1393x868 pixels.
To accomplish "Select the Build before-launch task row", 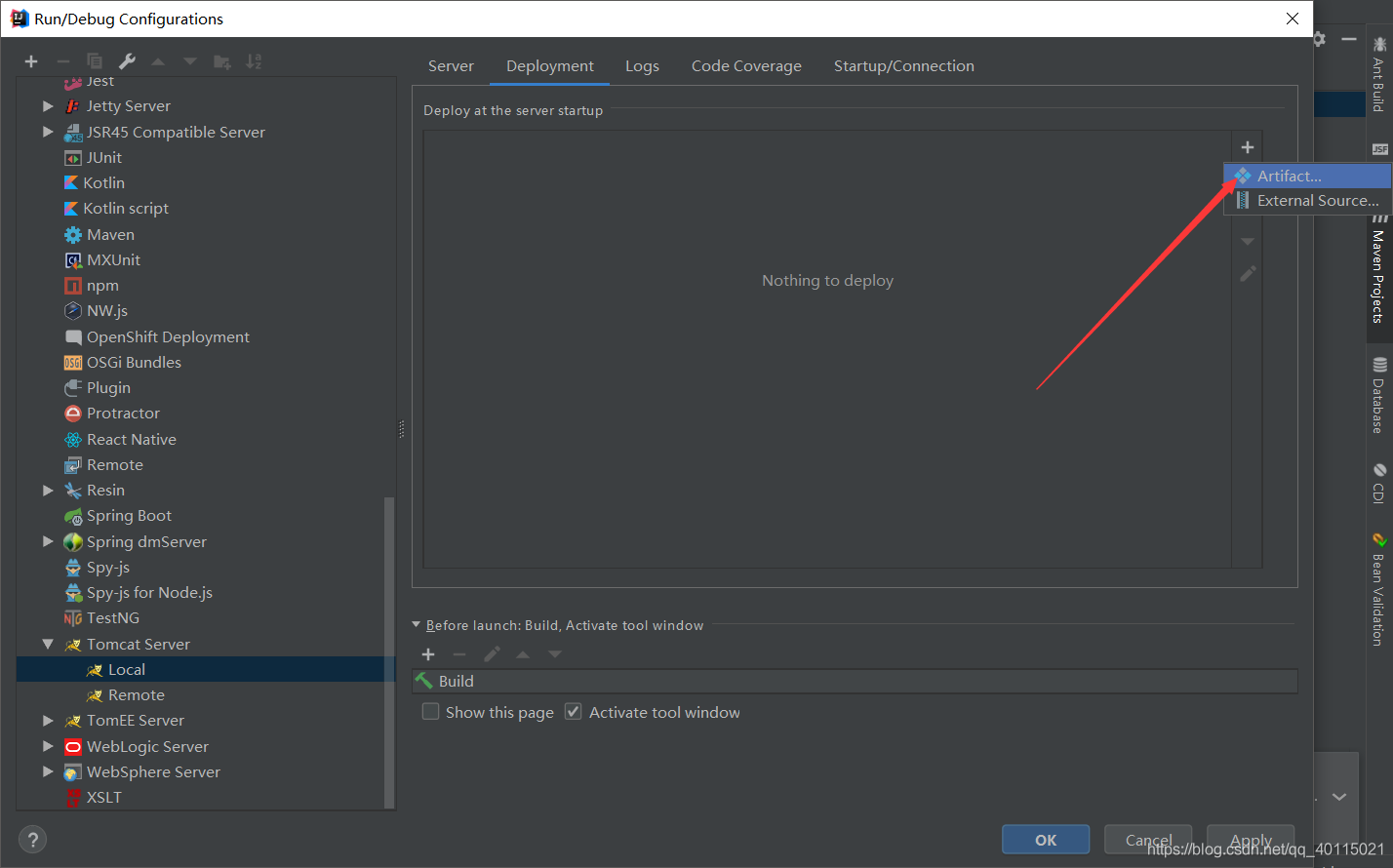I will [x=855, y=681].
